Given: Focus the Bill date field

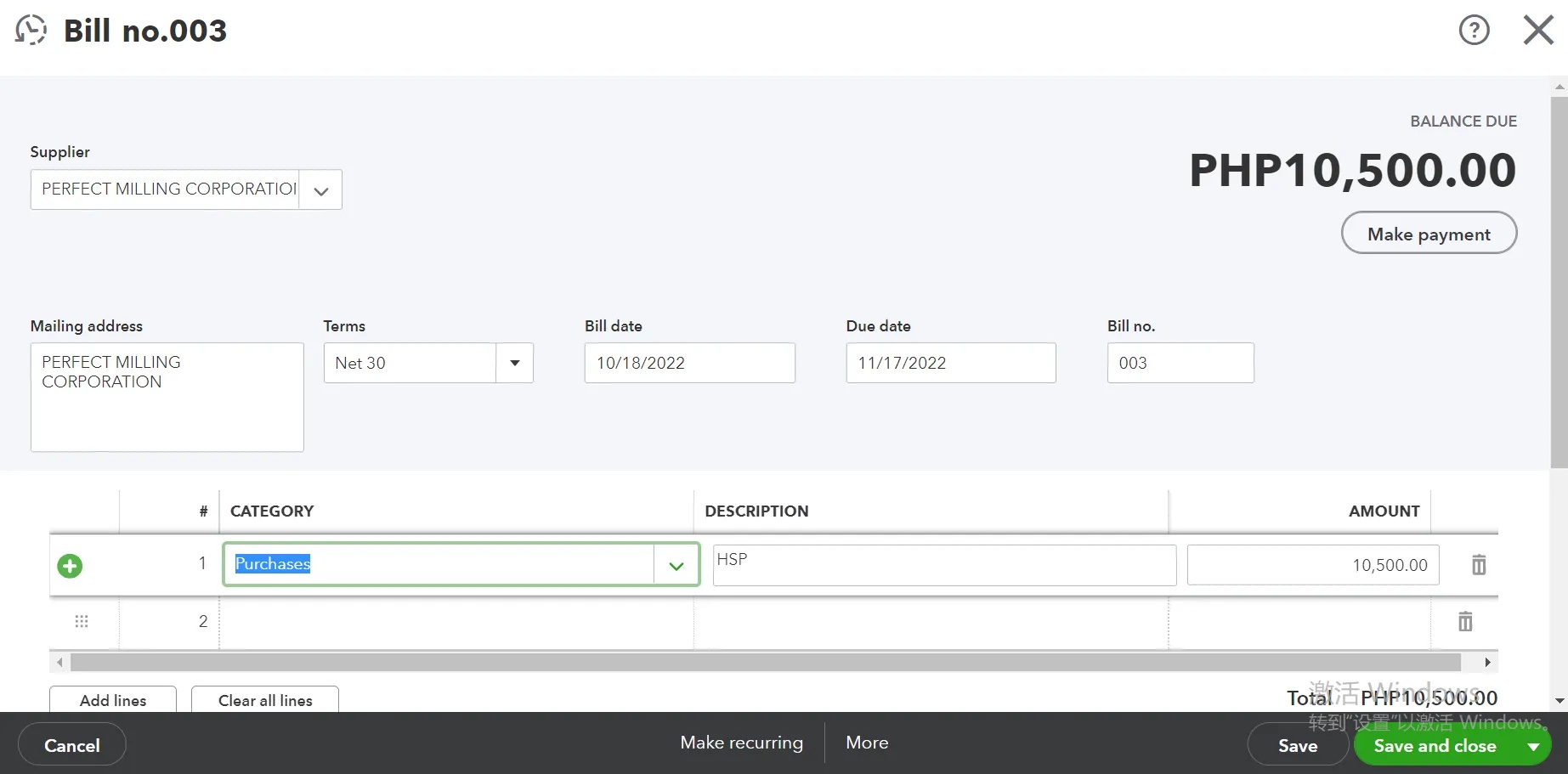Looking at the screenshot, I should pos(689,363).
